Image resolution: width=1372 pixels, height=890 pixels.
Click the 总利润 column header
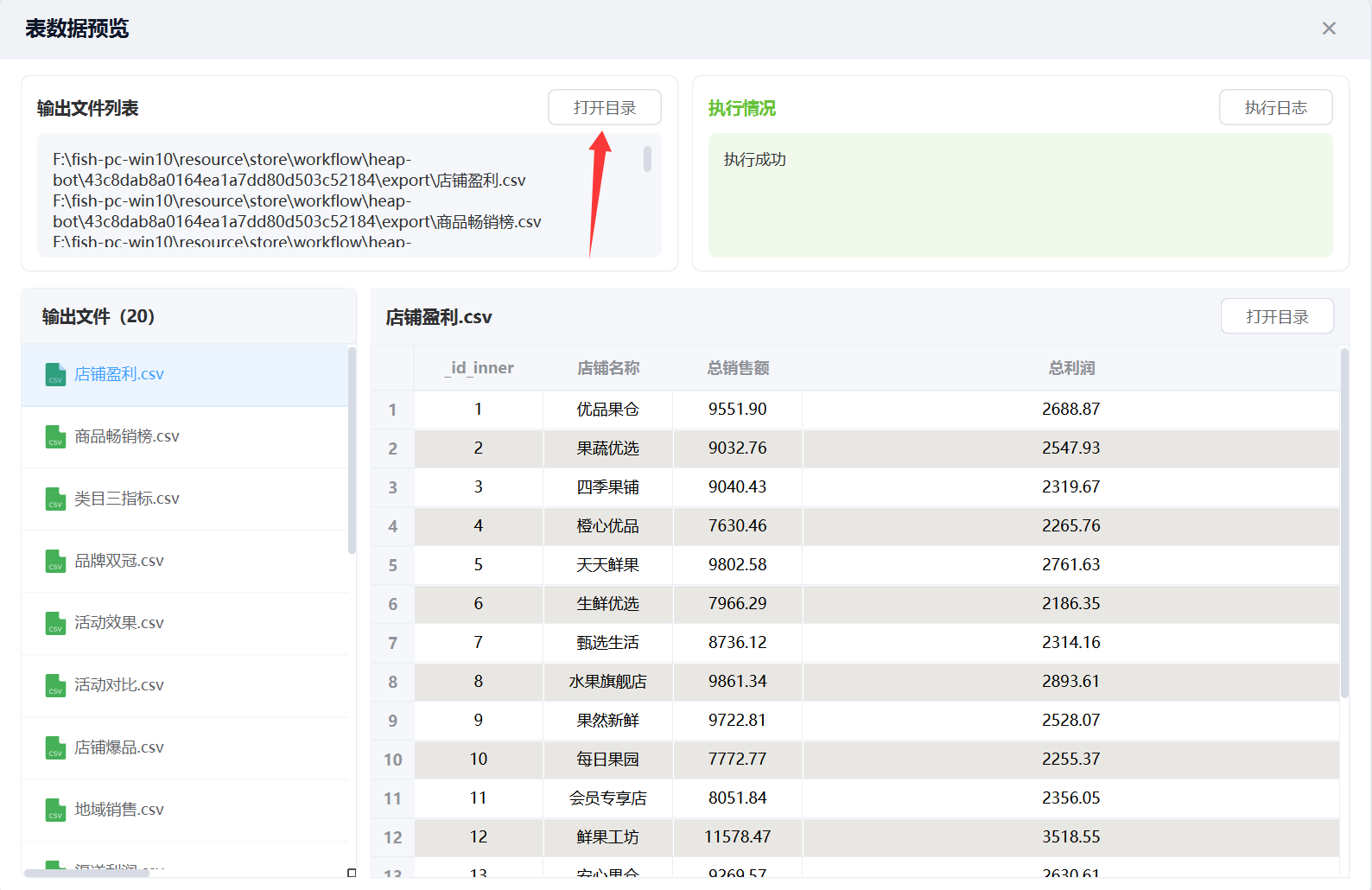(x=1070, y=368)
